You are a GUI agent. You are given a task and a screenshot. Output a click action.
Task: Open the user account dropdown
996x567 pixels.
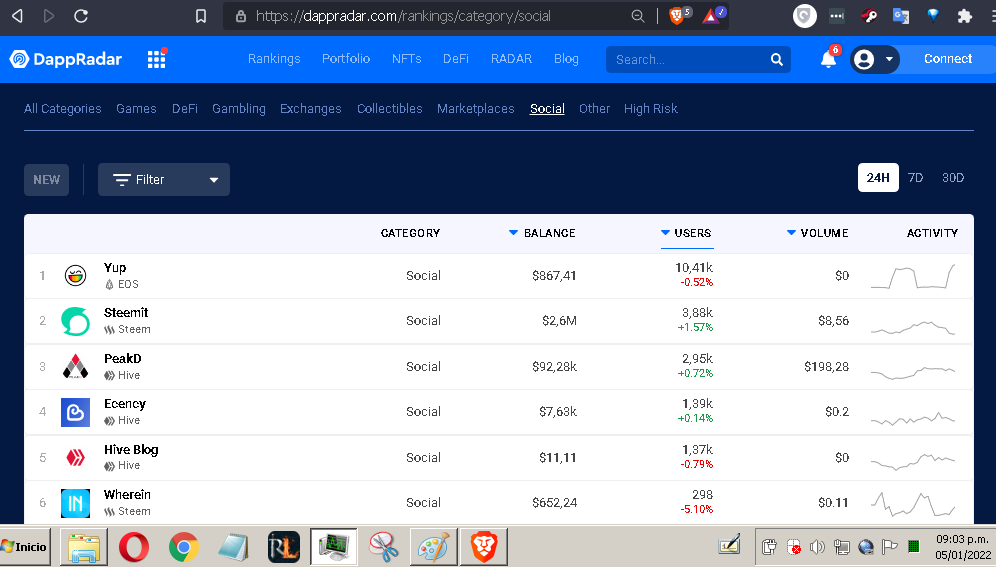[x=875, y=60]
